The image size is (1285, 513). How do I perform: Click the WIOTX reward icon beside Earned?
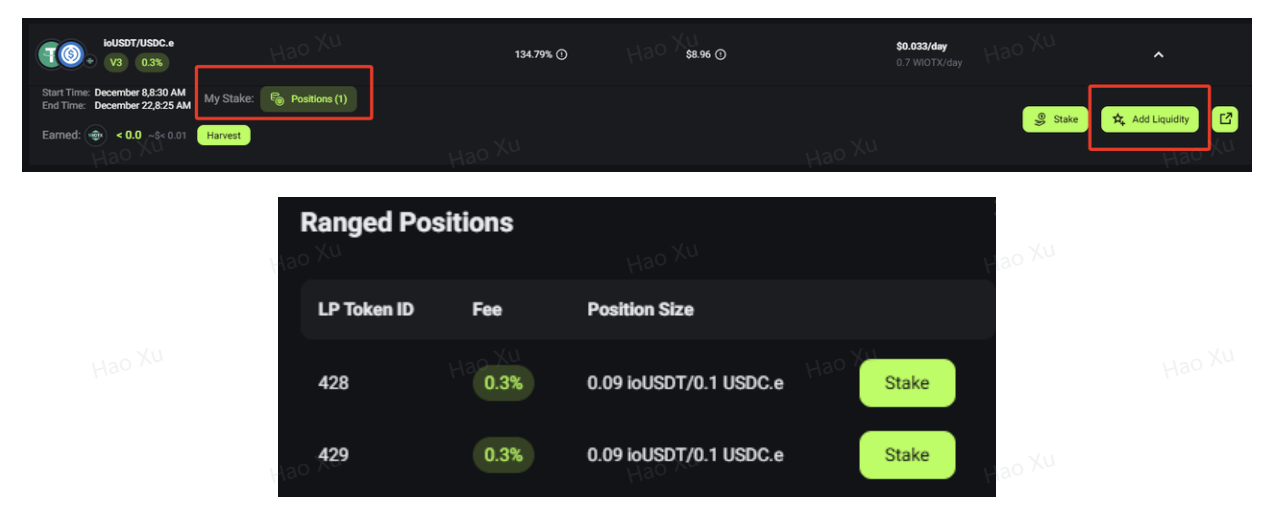[94, 135]
